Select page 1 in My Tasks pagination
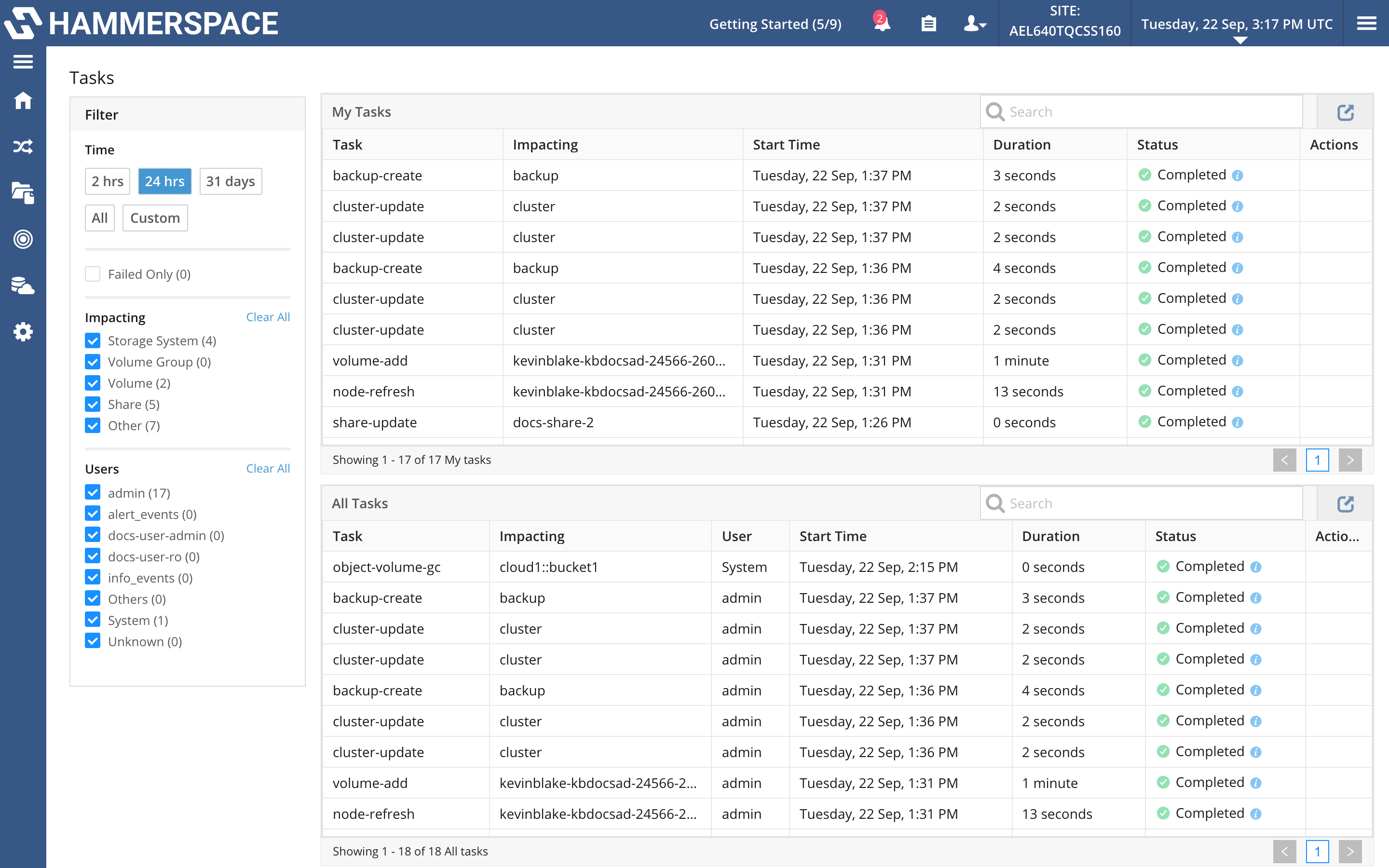The image size is (1389, 868). click(1317, 460)
